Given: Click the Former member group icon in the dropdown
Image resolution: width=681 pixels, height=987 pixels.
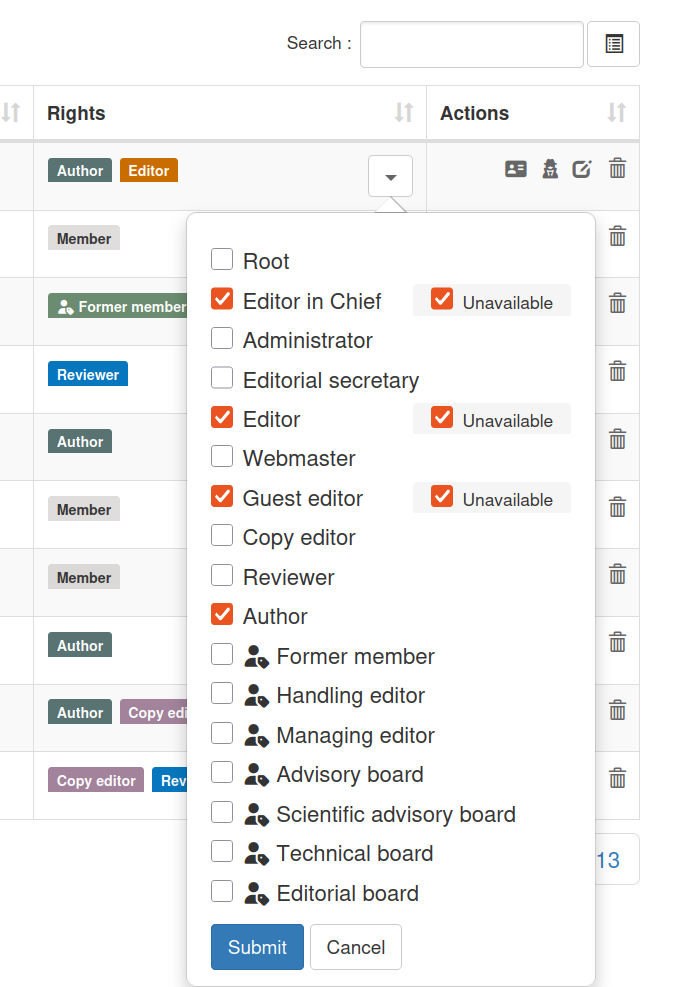Looking at the screenshot, I should tap(254, 658).
